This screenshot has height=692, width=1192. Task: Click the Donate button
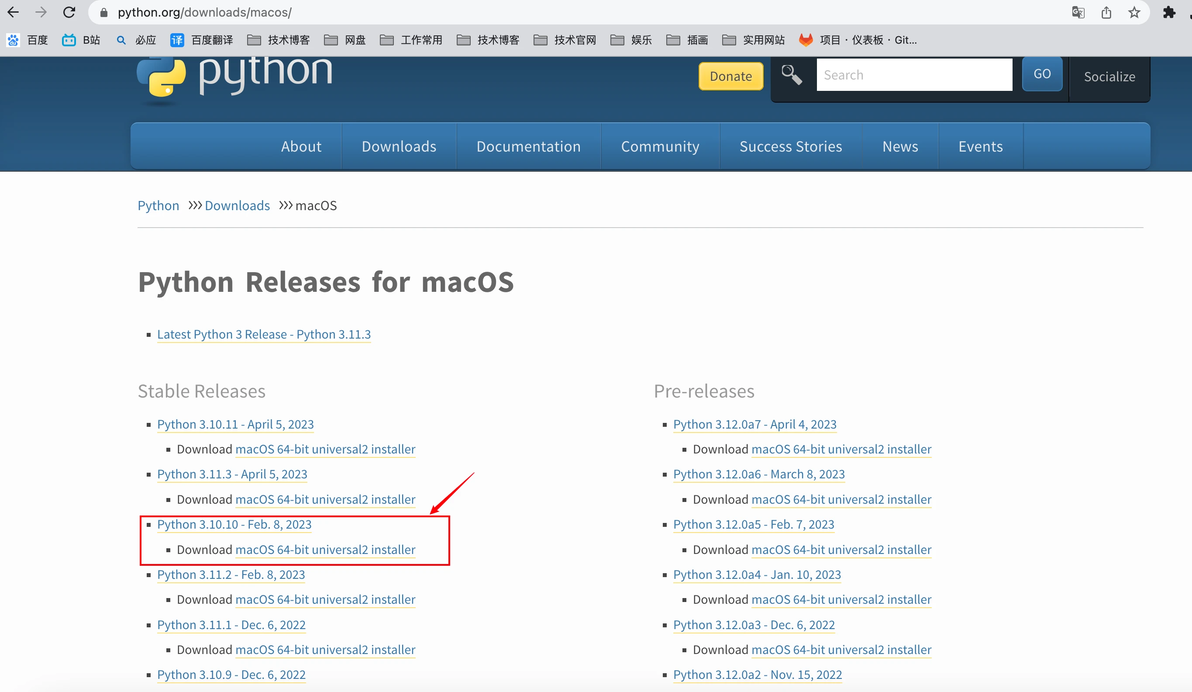tap(731, 76)
